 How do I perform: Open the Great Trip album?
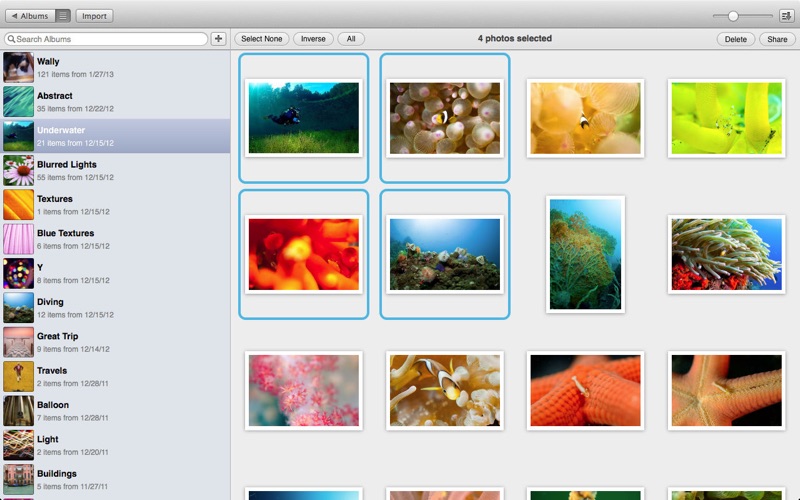pos(115,342)
